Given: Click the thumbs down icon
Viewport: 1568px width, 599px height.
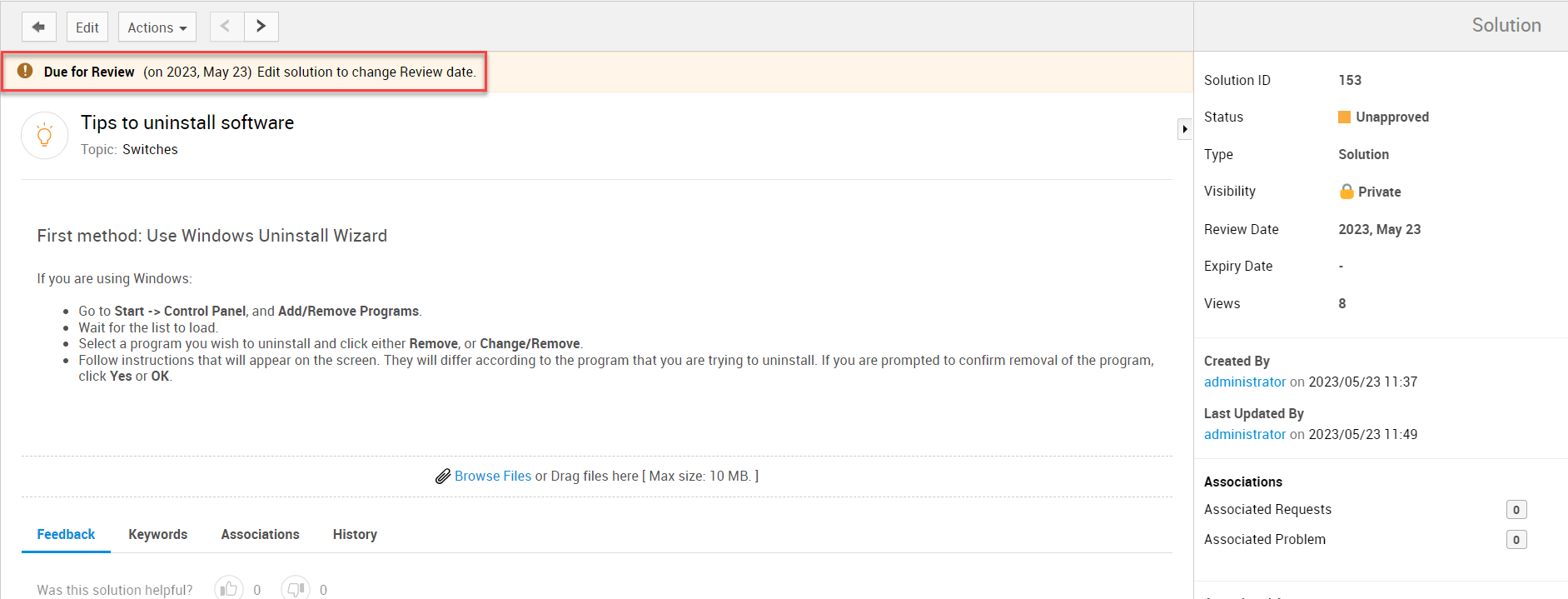Looking at the screenshot, I should point(295,589).
